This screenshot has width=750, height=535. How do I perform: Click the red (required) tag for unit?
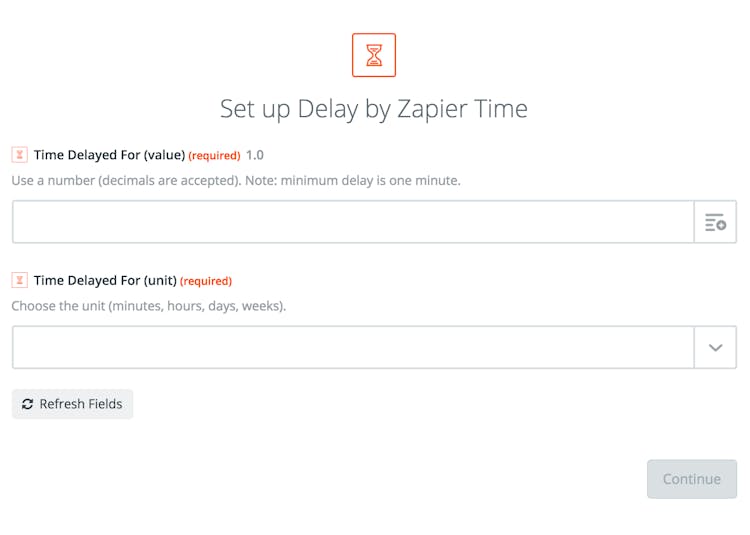click(x=206, y=282)
